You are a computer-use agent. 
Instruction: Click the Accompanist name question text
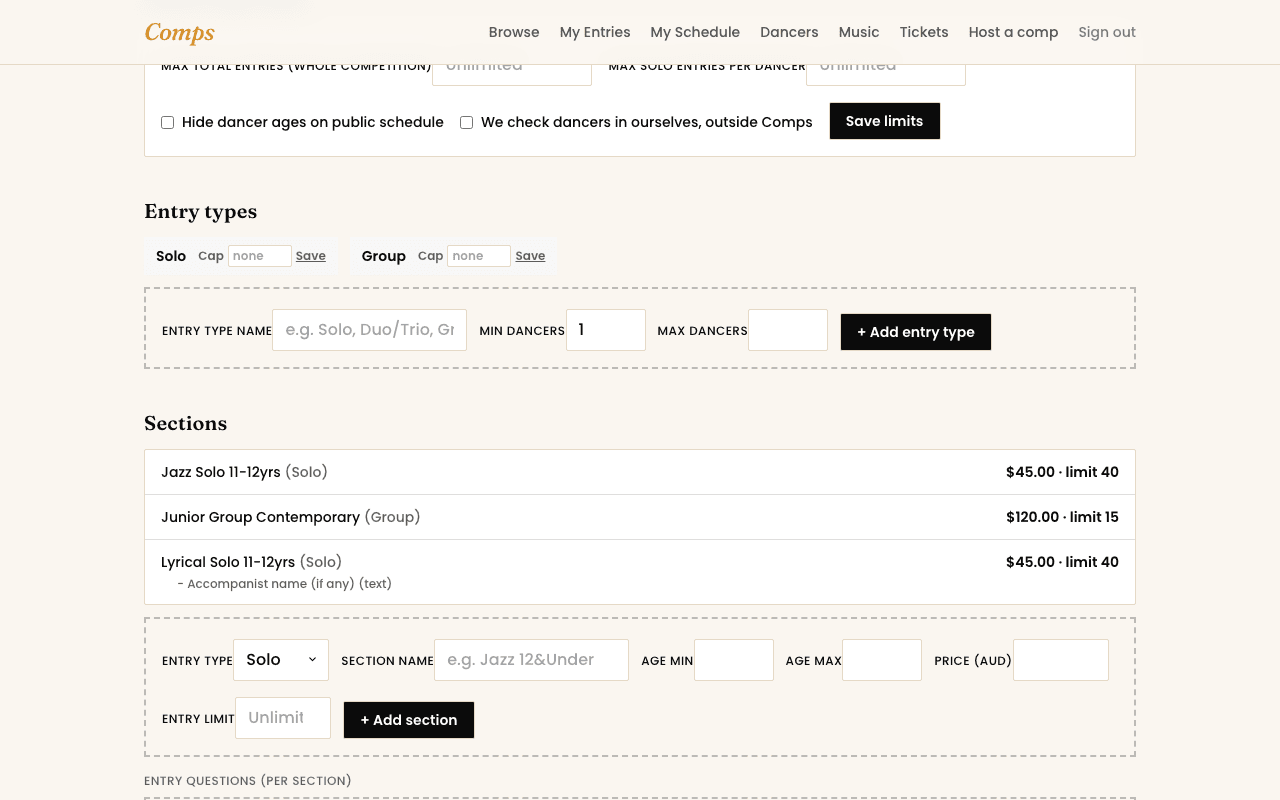tap(284, 584)
